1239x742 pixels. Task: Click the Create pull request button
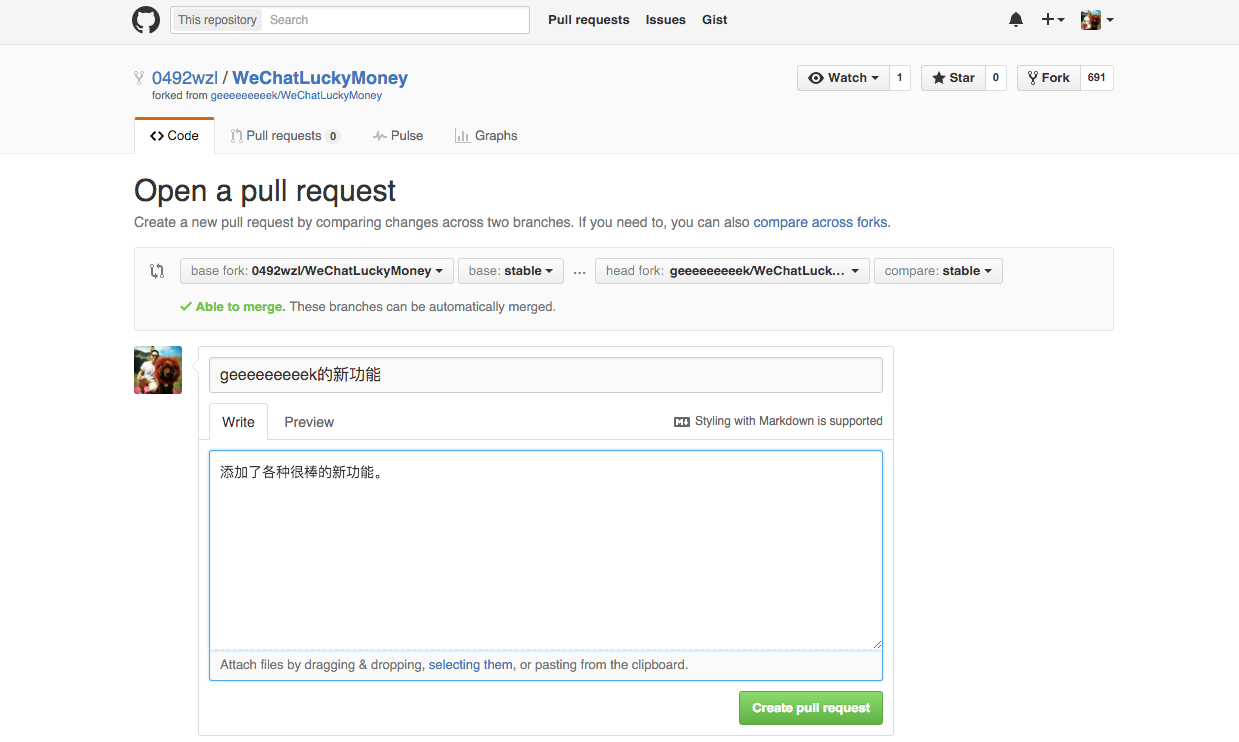click(811, 708)
